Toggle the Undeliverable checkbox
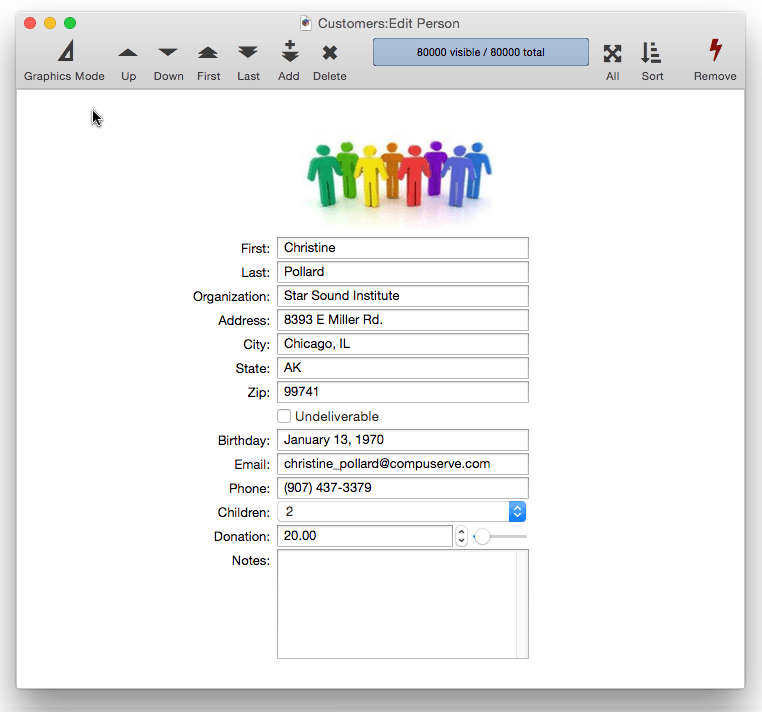Image resolution: width=762 pixels, height=712 pixels. (284, 417)
